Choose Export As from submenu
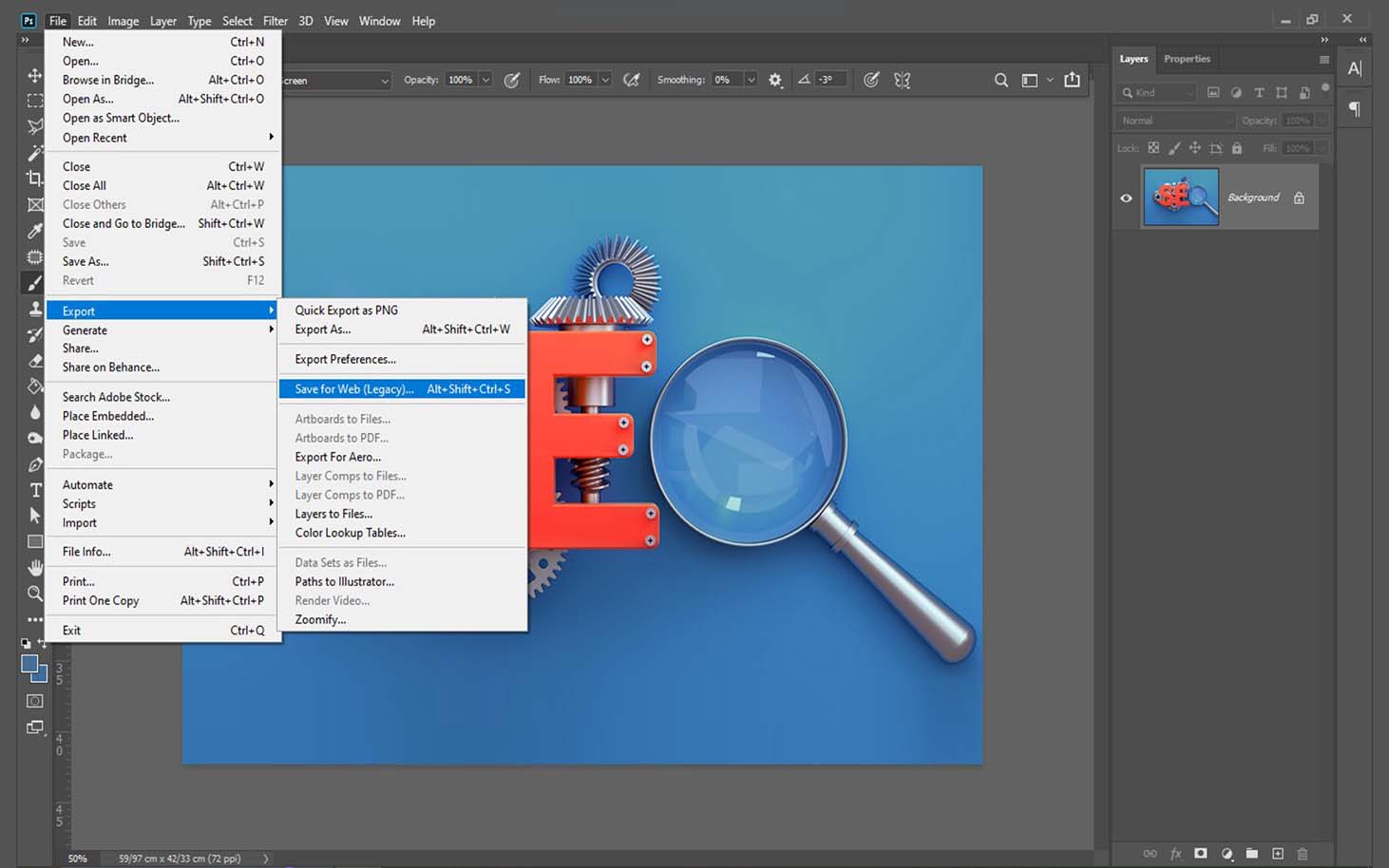This screenshot has height=868, width=1389. pyautogui.click(x=403, y=330)
